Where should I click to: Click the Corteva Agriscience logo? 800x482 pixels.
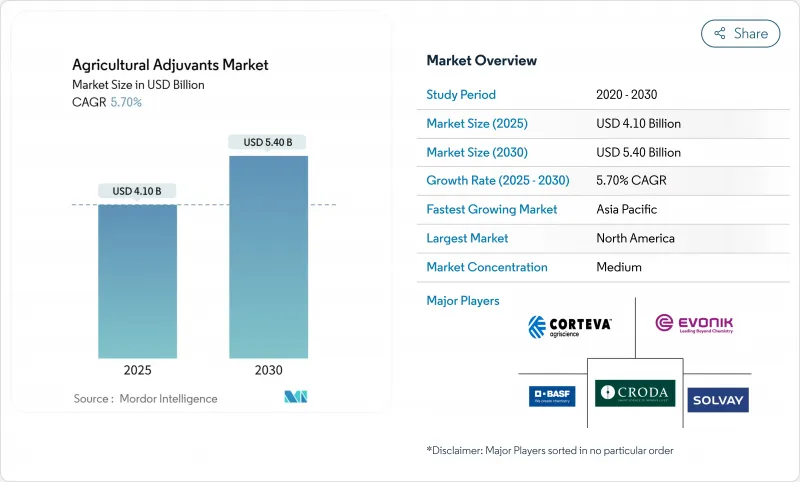568,325
